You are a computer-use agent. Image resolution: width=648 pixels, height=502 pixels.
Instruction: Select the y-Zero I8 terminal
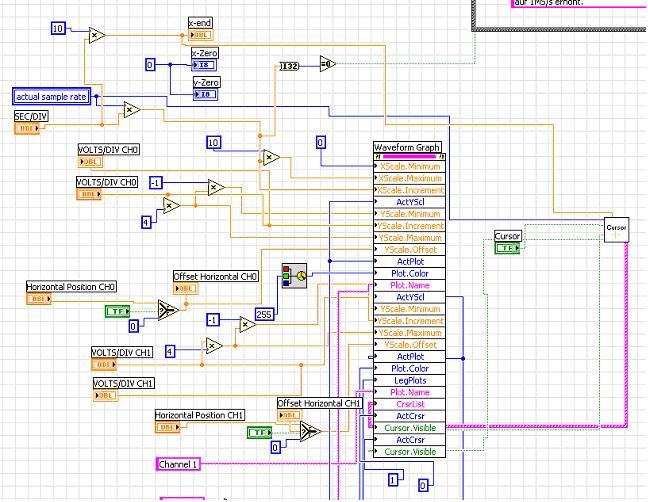205,94
